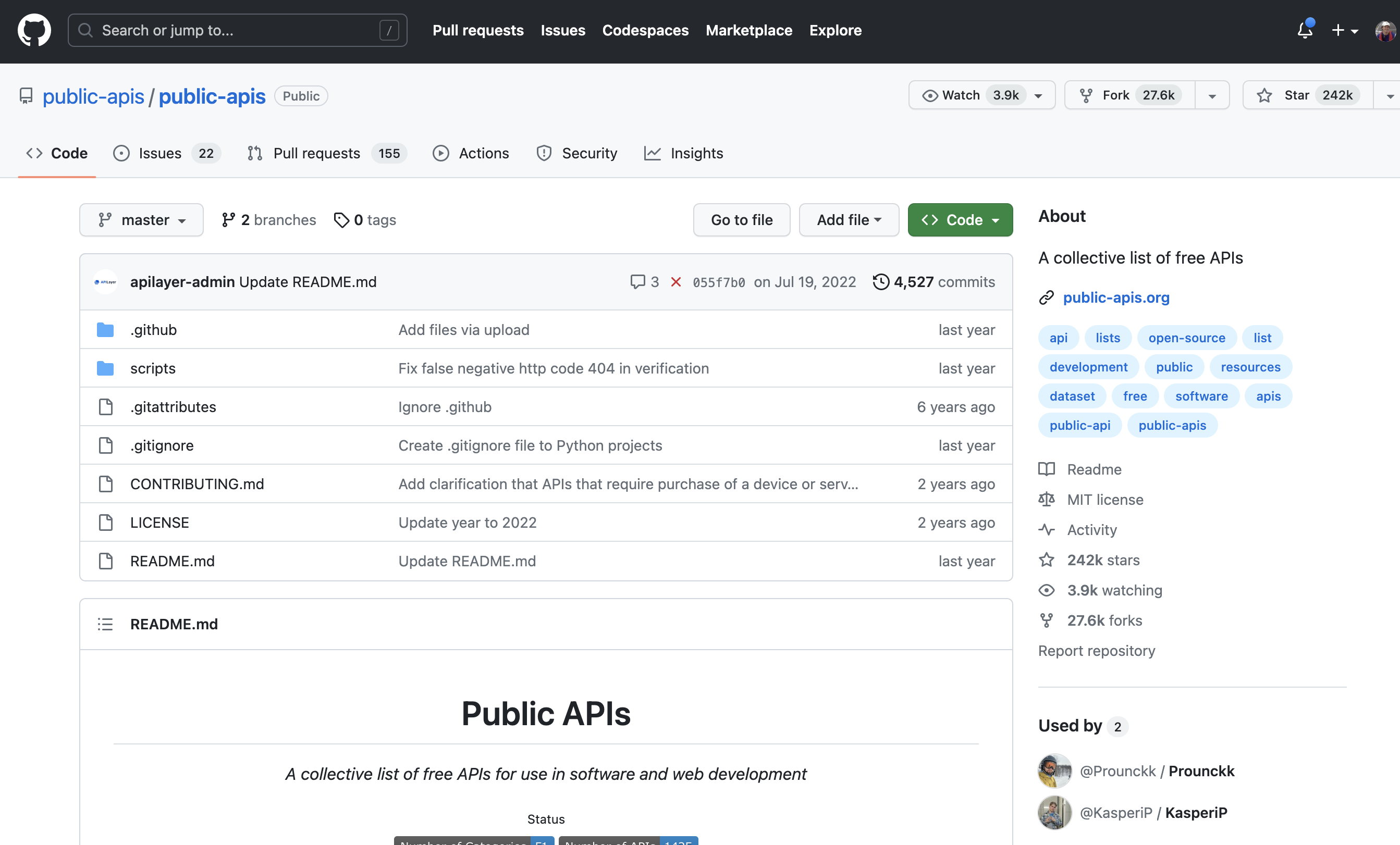Click the 'Fix false negative http code 404' commit message

coord(554,368)
